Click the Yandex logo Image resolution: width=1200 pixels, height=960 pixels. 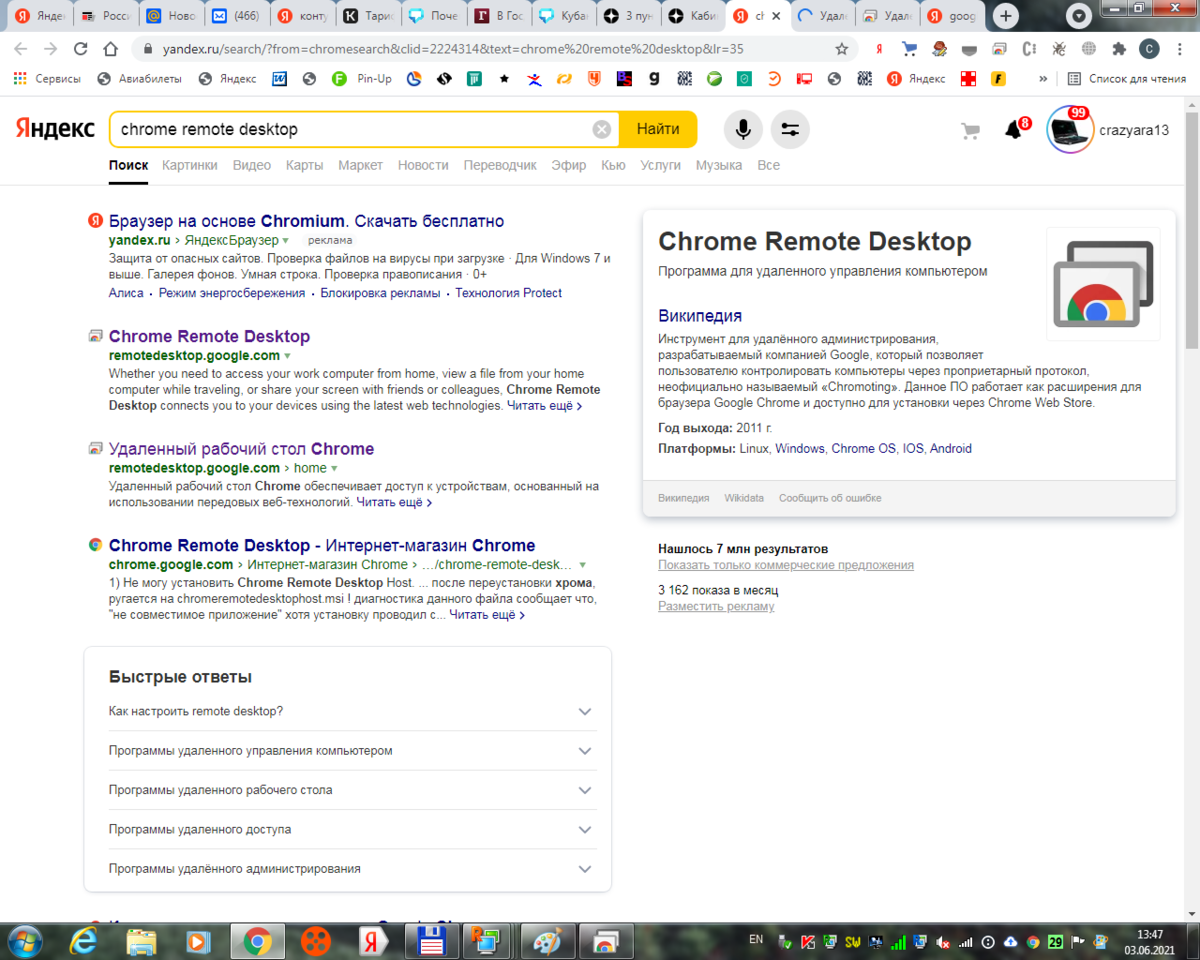click(x=55, y=129)
